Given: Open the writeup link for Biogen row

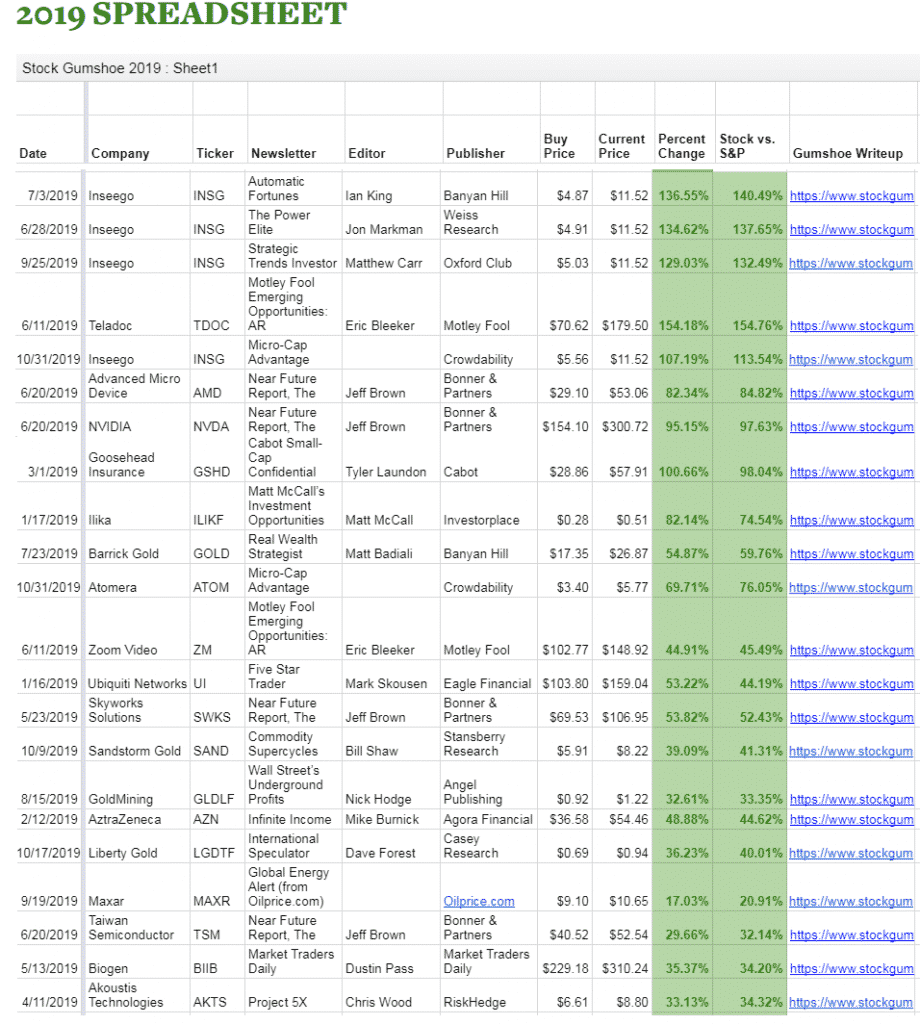Looking at the screenshot, I should (851, 968).
